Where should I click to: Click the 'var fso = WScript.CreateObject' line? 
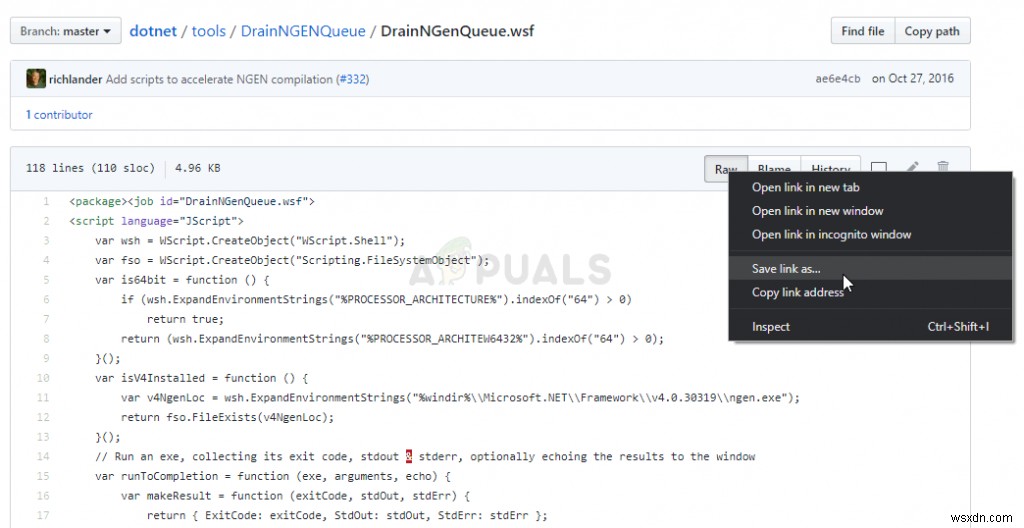pos(292,260)
